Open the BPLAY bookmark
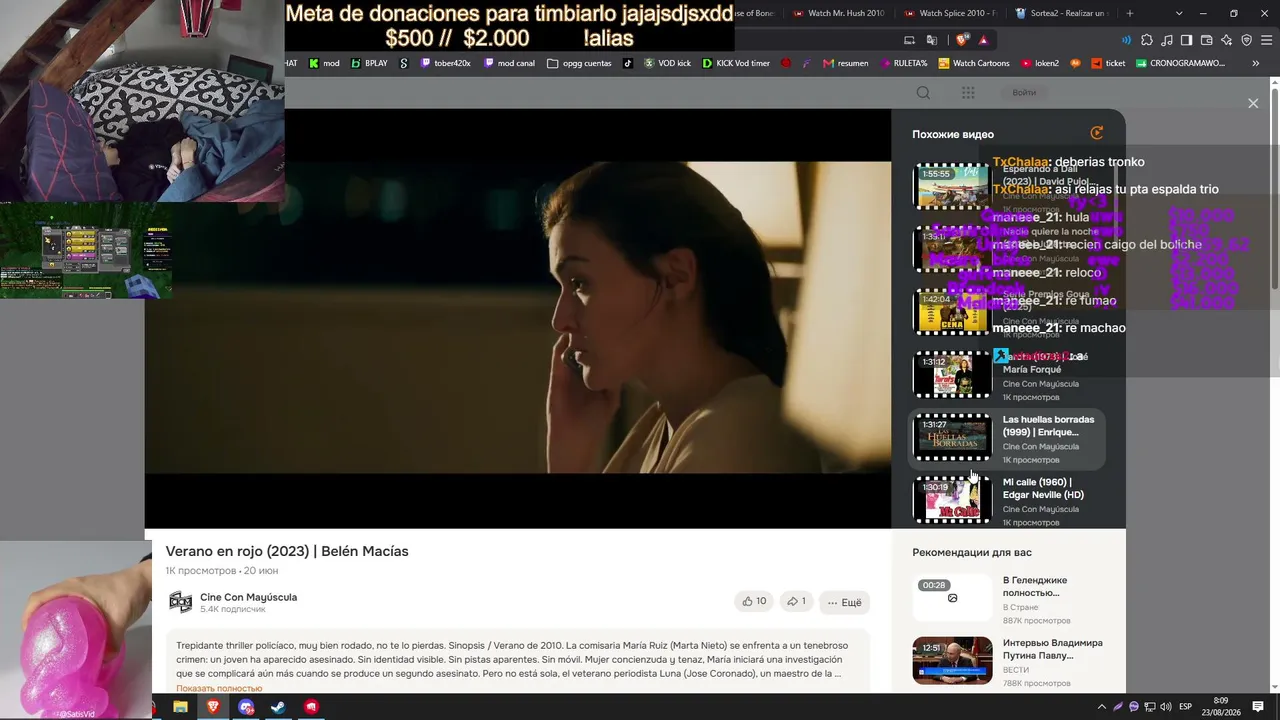 coord(369,63)
